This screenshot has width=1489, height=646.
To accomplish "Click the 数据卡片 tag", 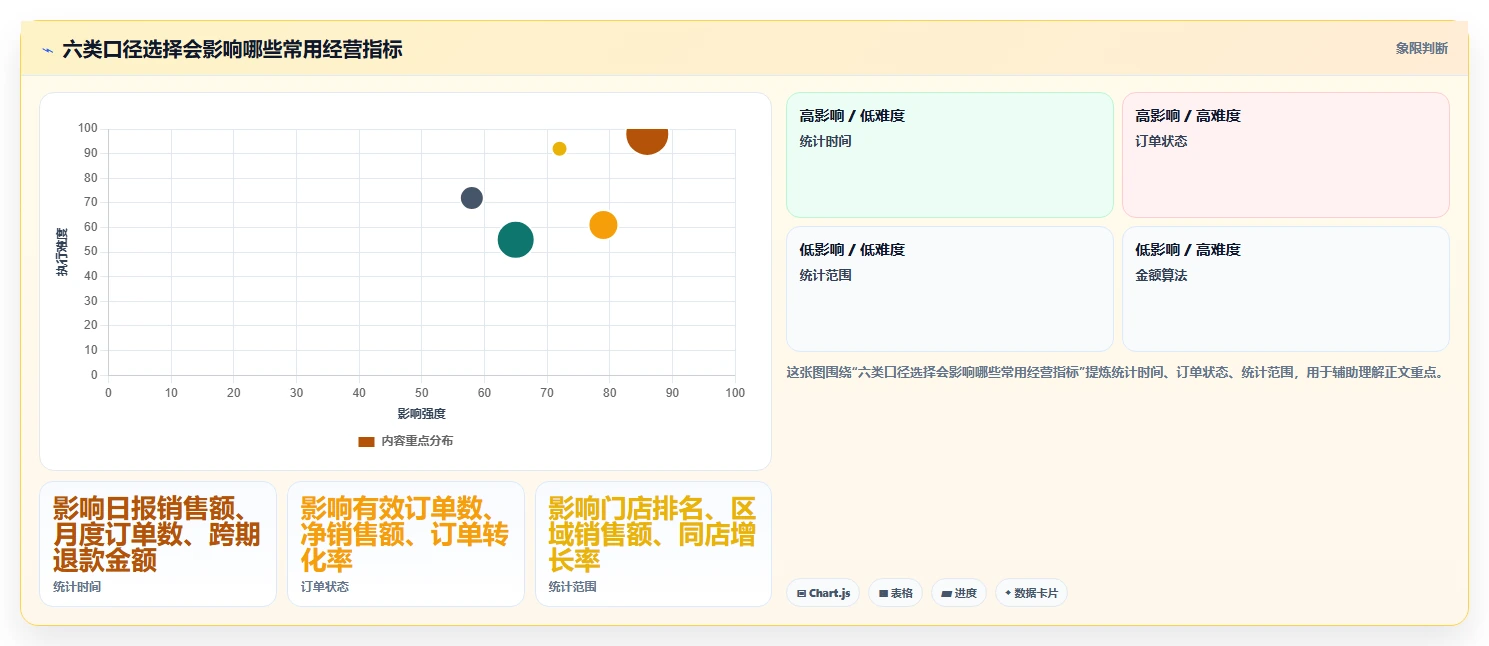I will 1031,593.
